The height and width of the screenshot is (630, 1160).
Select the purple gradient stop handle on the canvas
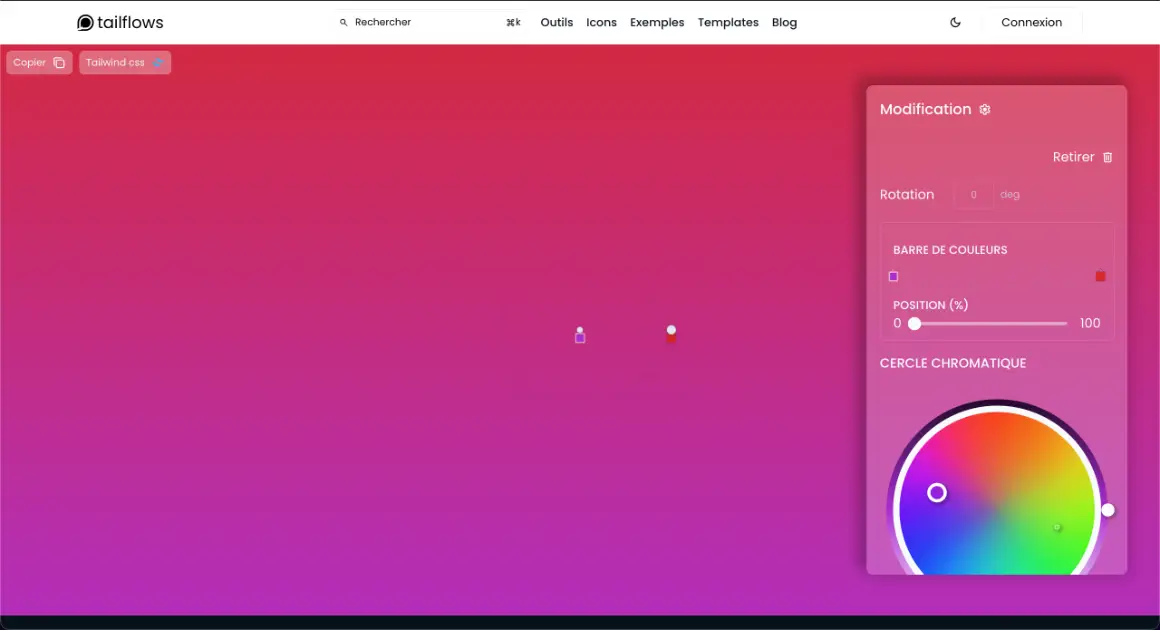click(580, 336)
